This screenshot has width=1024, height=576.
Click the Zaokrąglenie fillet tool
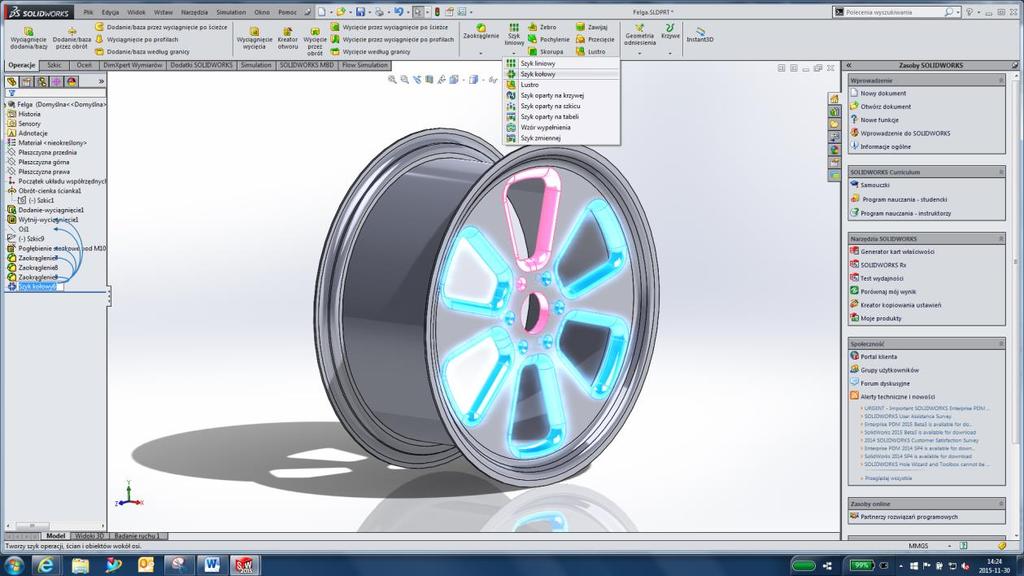pos(481,32)
